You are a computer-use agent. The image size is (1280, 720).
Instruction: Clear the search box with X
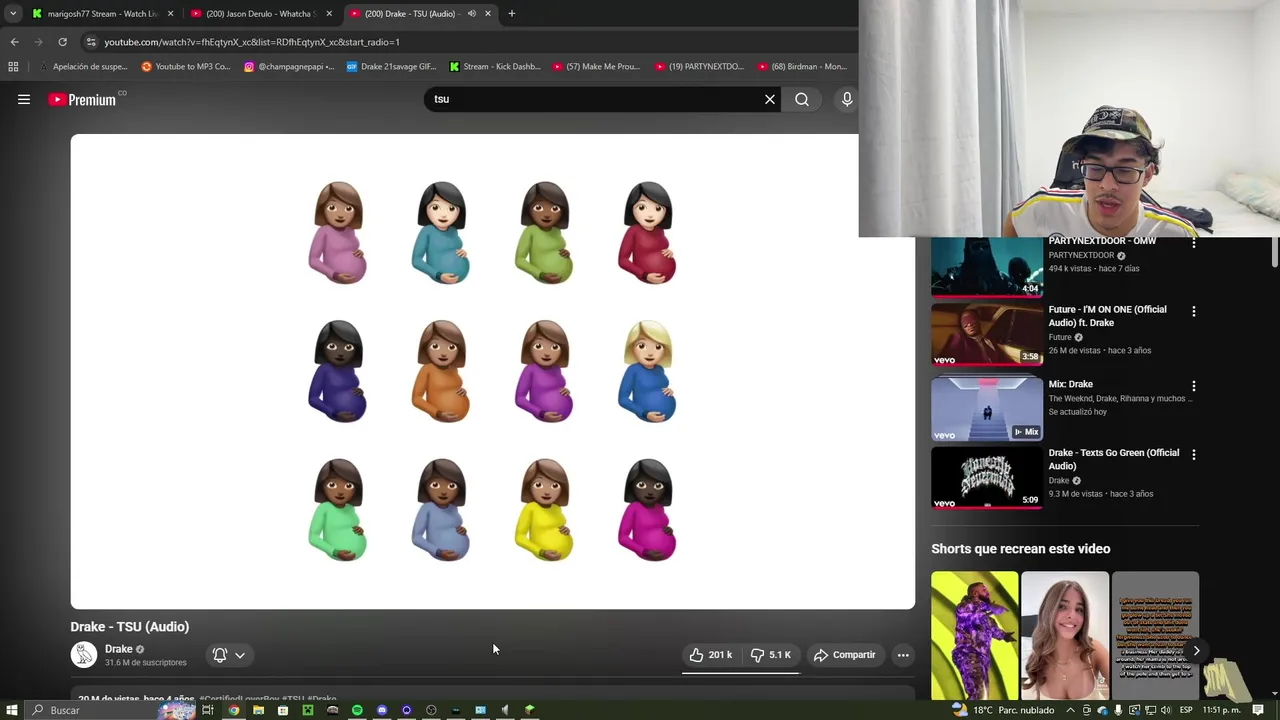[x=770, y=99]
